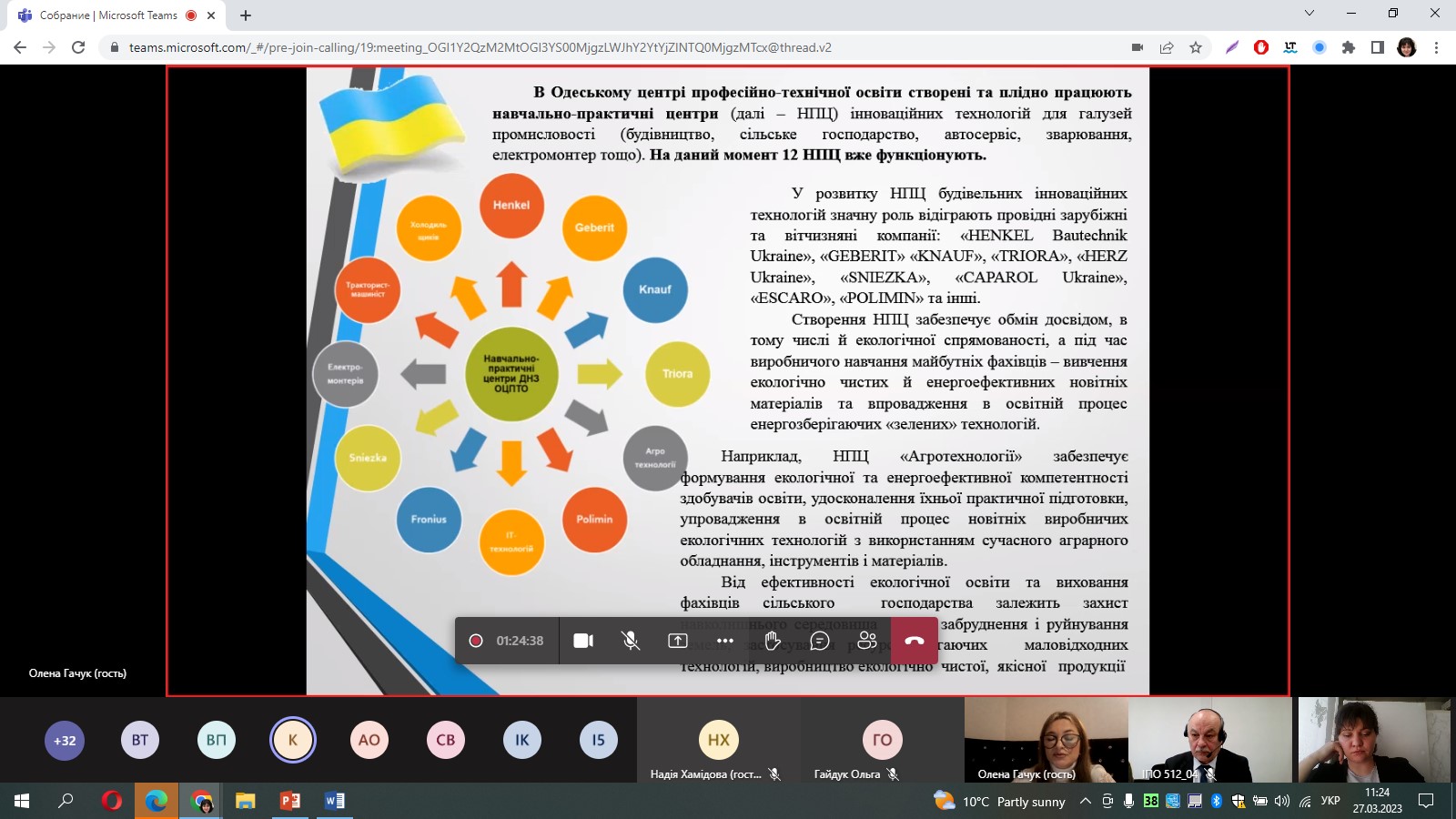
Task: Toggle the browser side panel
Action: point(1378,47)
